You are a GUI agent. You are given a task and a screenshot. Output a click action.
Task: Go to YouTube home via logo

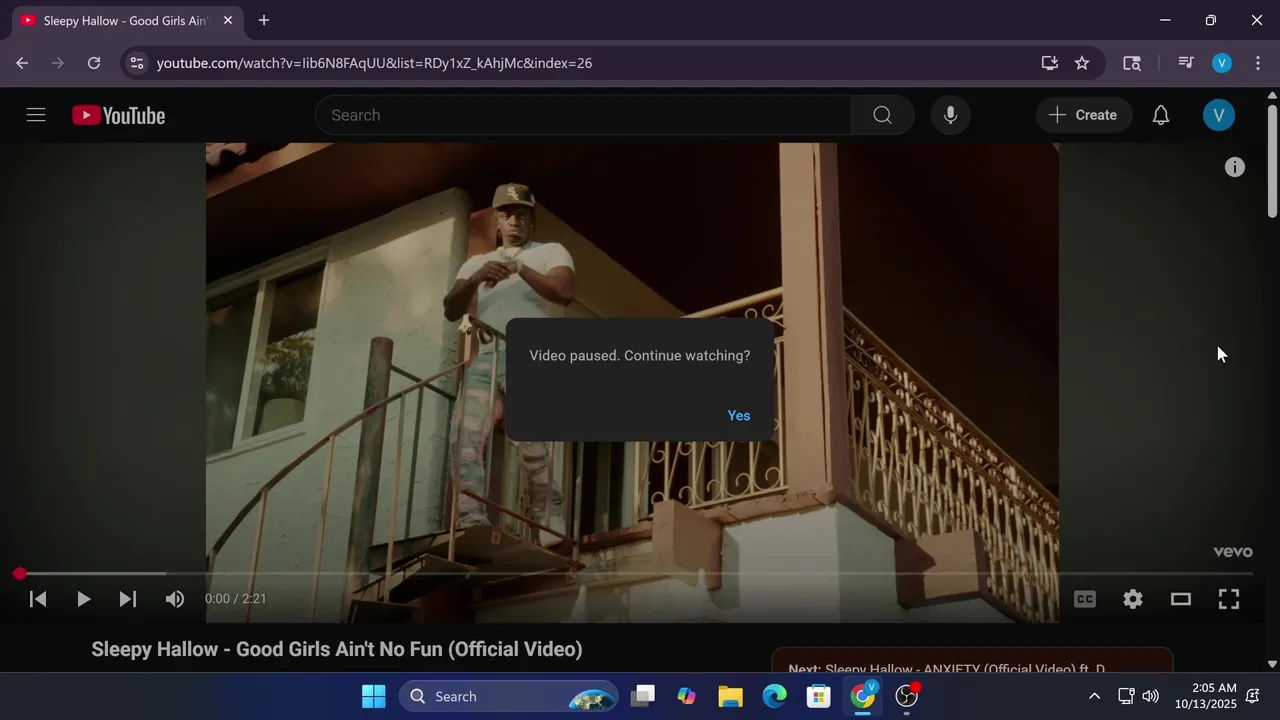tap(118, 116)
